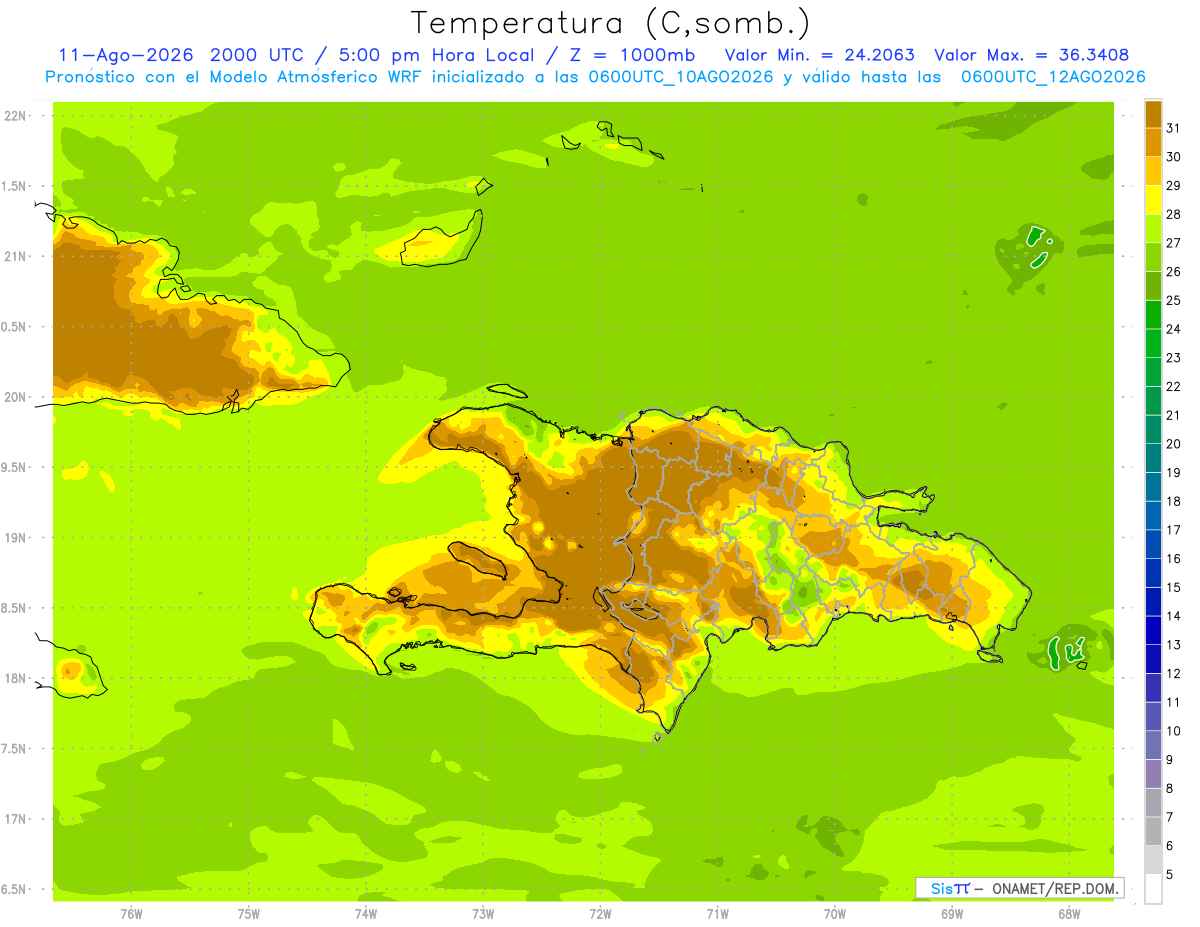Viewport: 1200px width, 927px height.
Task: Click legend value 5
Action: click(1169, 874)
